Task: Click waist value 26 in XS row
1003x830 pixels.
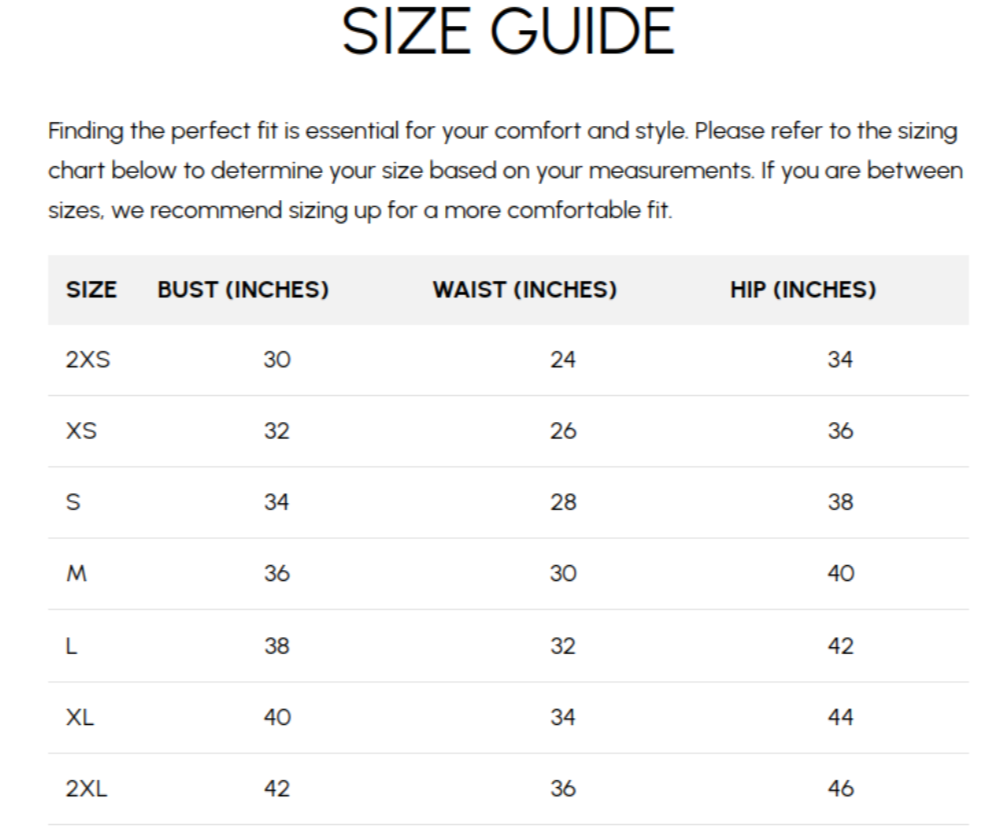Action: coord(563,431)
